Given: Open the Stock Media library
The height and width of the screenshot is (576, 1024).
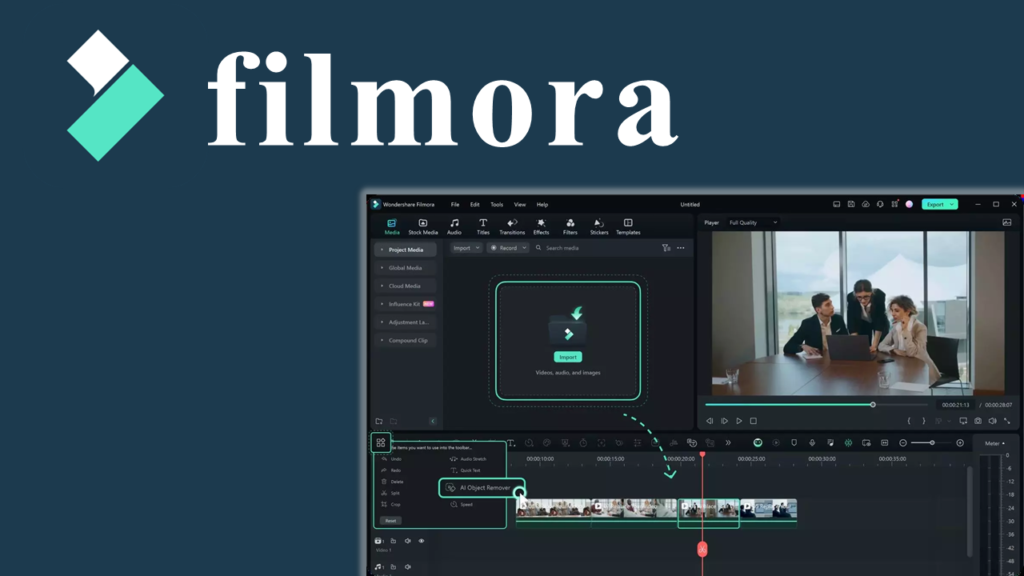Looking at the screenshot, I should [423, 227].
